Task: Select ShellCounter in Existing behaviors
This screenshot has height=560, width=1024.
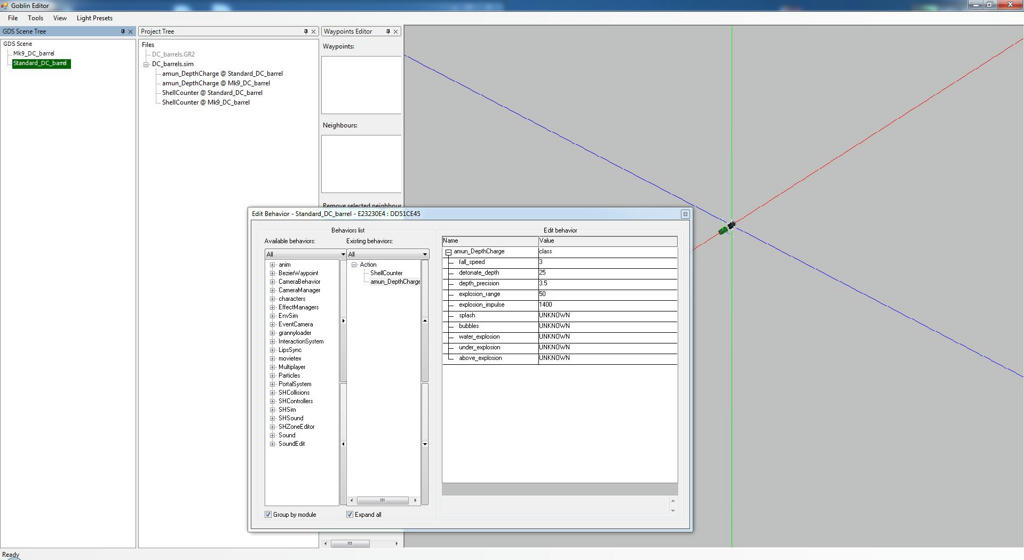Action: coord(386,273)
